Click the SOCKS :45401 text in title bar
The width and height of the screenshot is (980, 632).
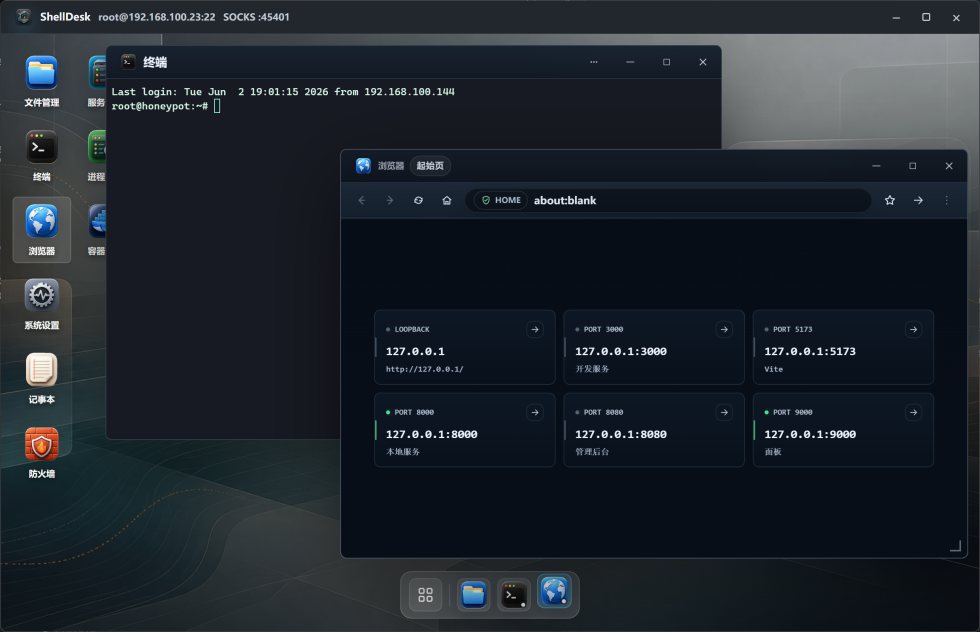point(256,17)
